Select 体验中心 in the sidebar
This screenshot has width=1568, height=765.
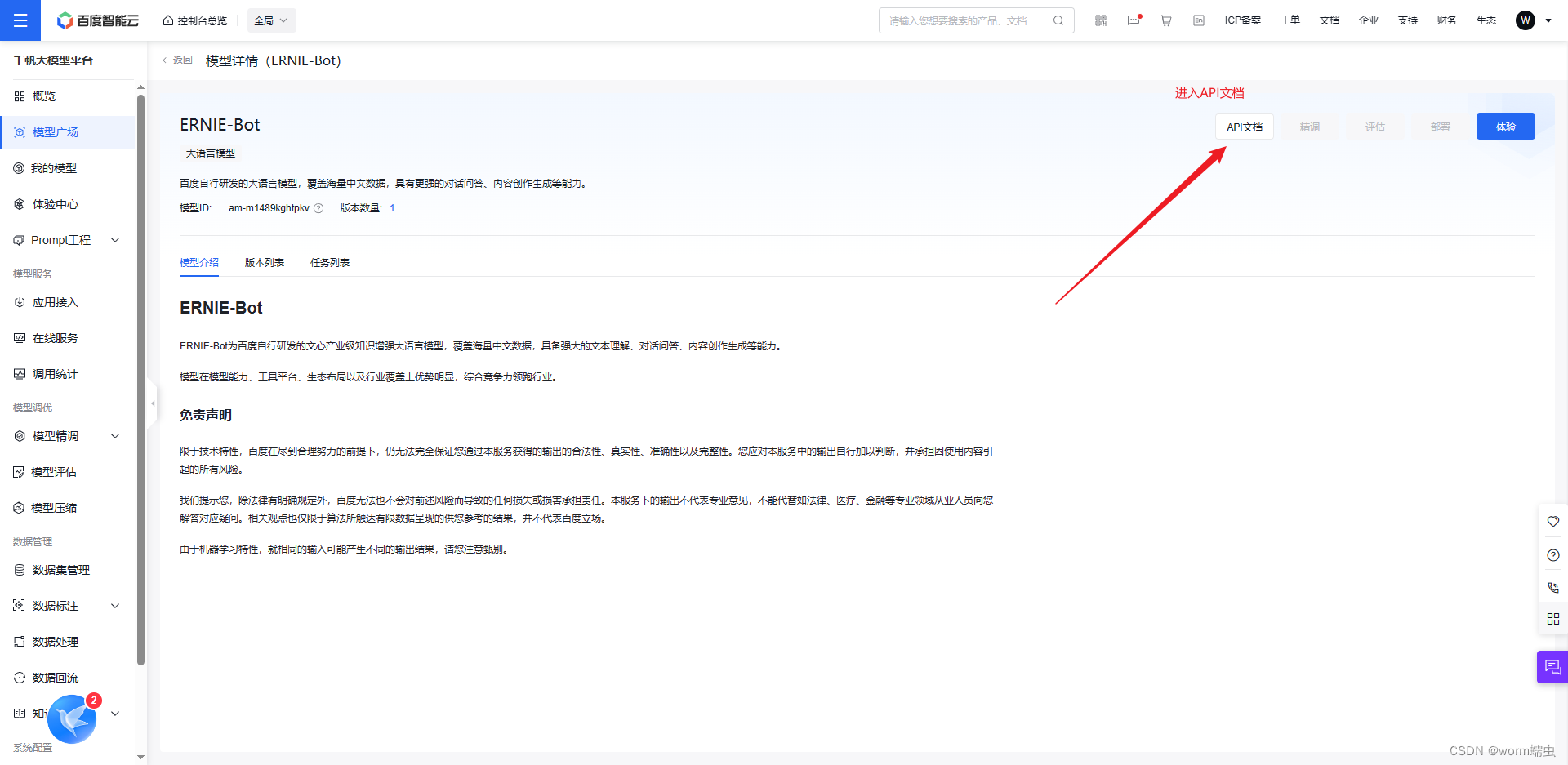point(67,204)
